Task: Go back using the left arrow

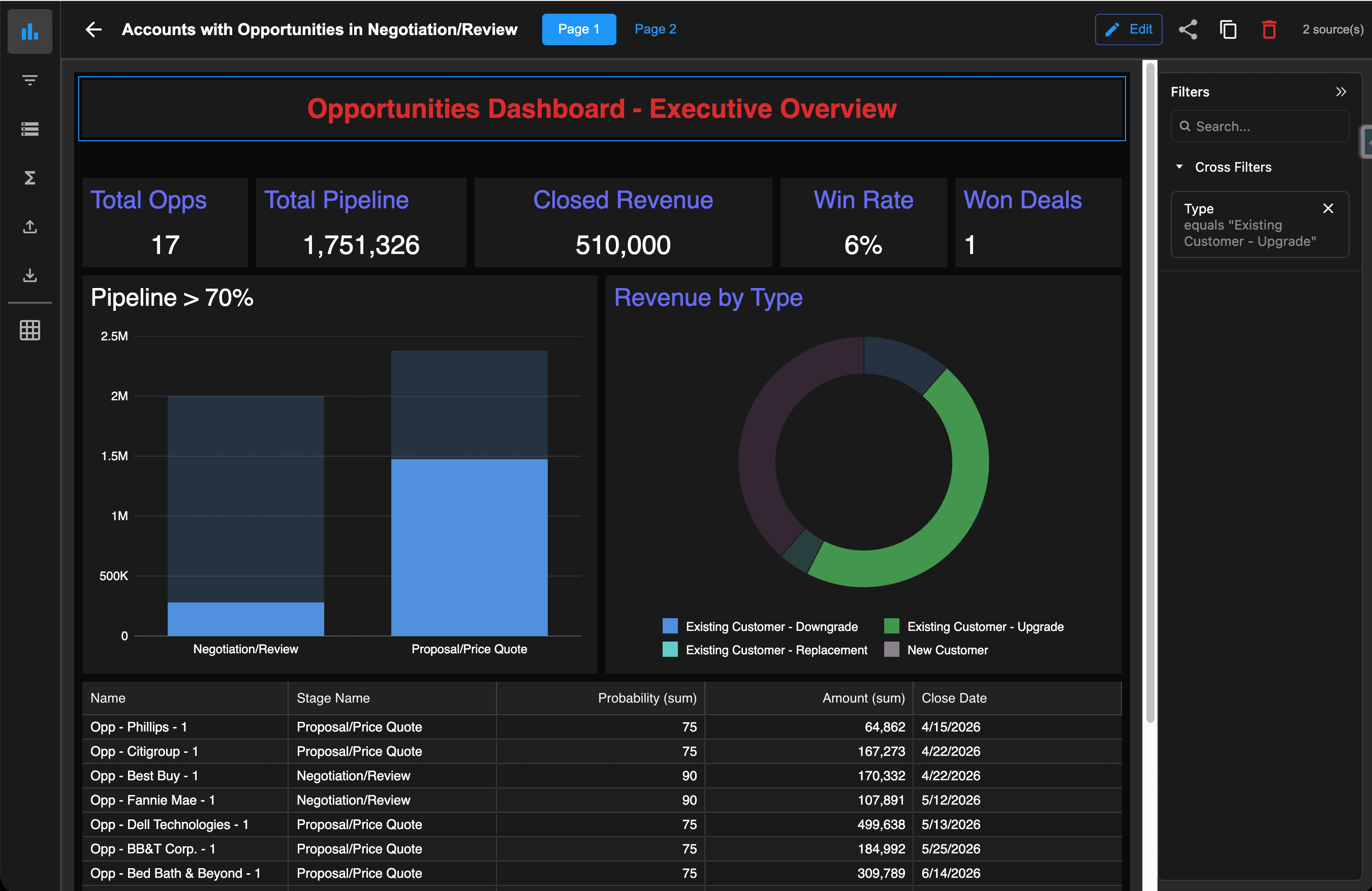Action: (x=93, y=29)
